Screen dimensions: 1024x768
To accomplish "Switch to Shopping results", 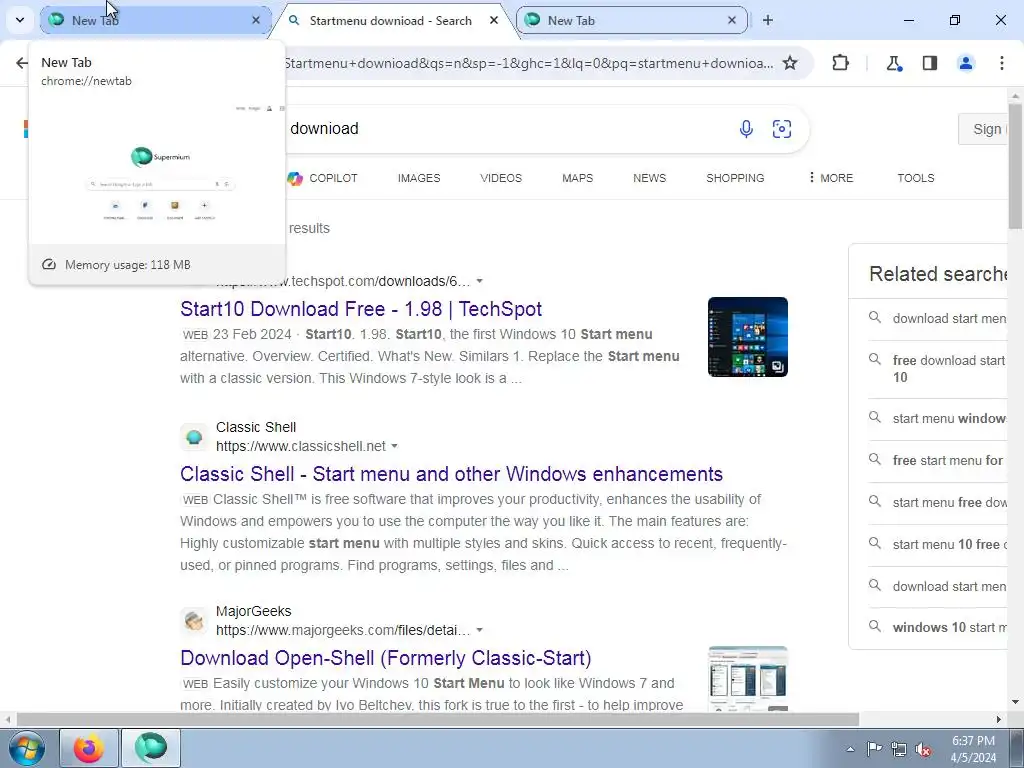I will (x=735, y=178).
